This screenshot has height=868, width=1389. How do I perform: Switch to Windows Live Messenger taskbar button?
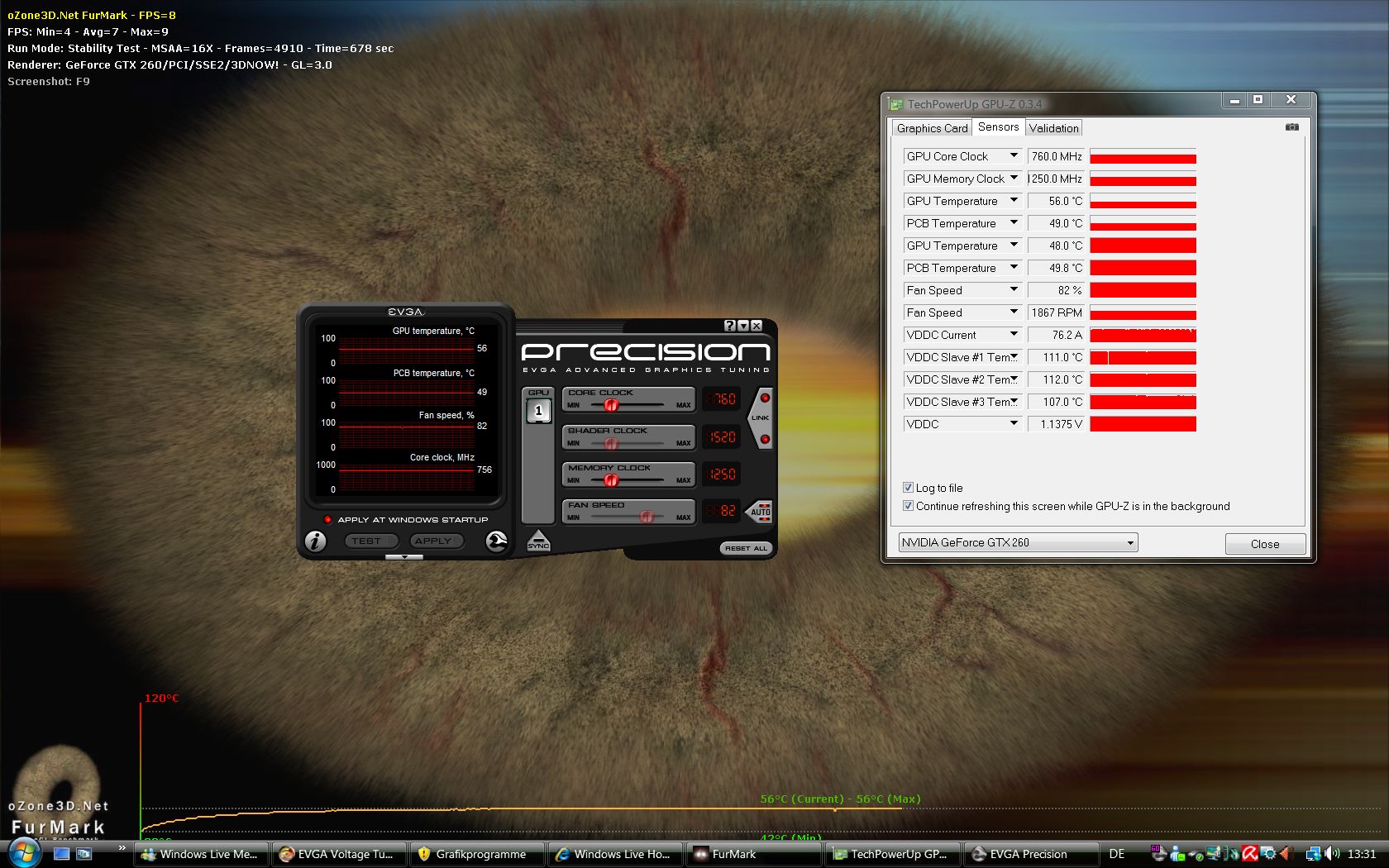tap(201, 854)
